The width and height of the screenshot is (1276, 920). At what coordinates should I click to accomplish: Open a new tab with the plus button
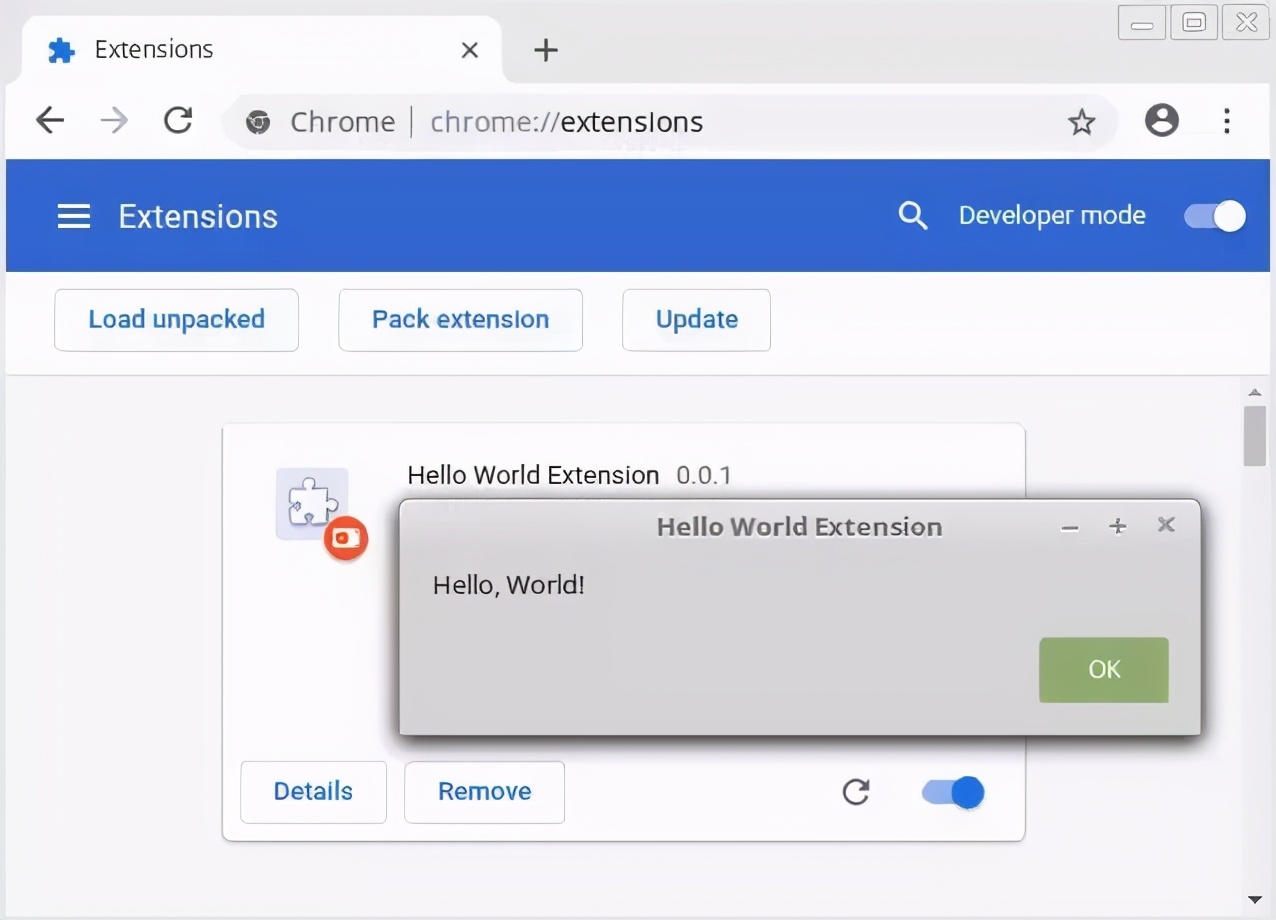pos(546,50)
